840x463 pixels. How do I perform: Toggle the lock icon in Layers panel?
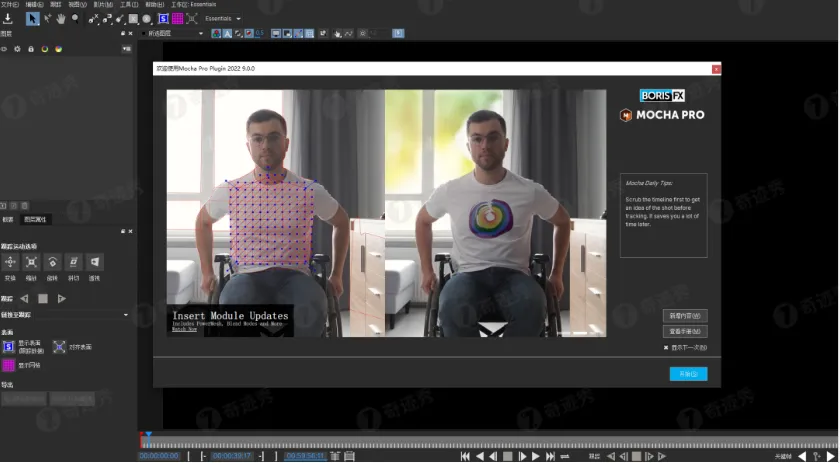pyautogui.click(x=31, y=49)
